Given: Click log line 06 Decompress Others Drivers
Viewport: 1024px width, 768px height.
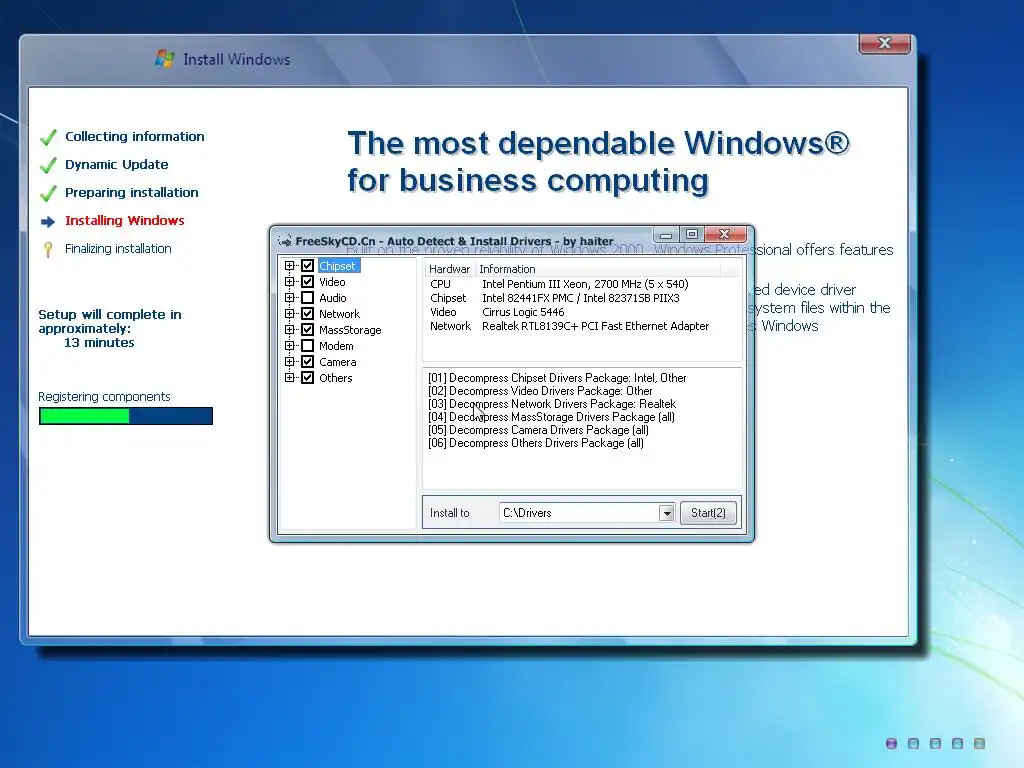Looking at the screenshot, I should coord(536,443).
